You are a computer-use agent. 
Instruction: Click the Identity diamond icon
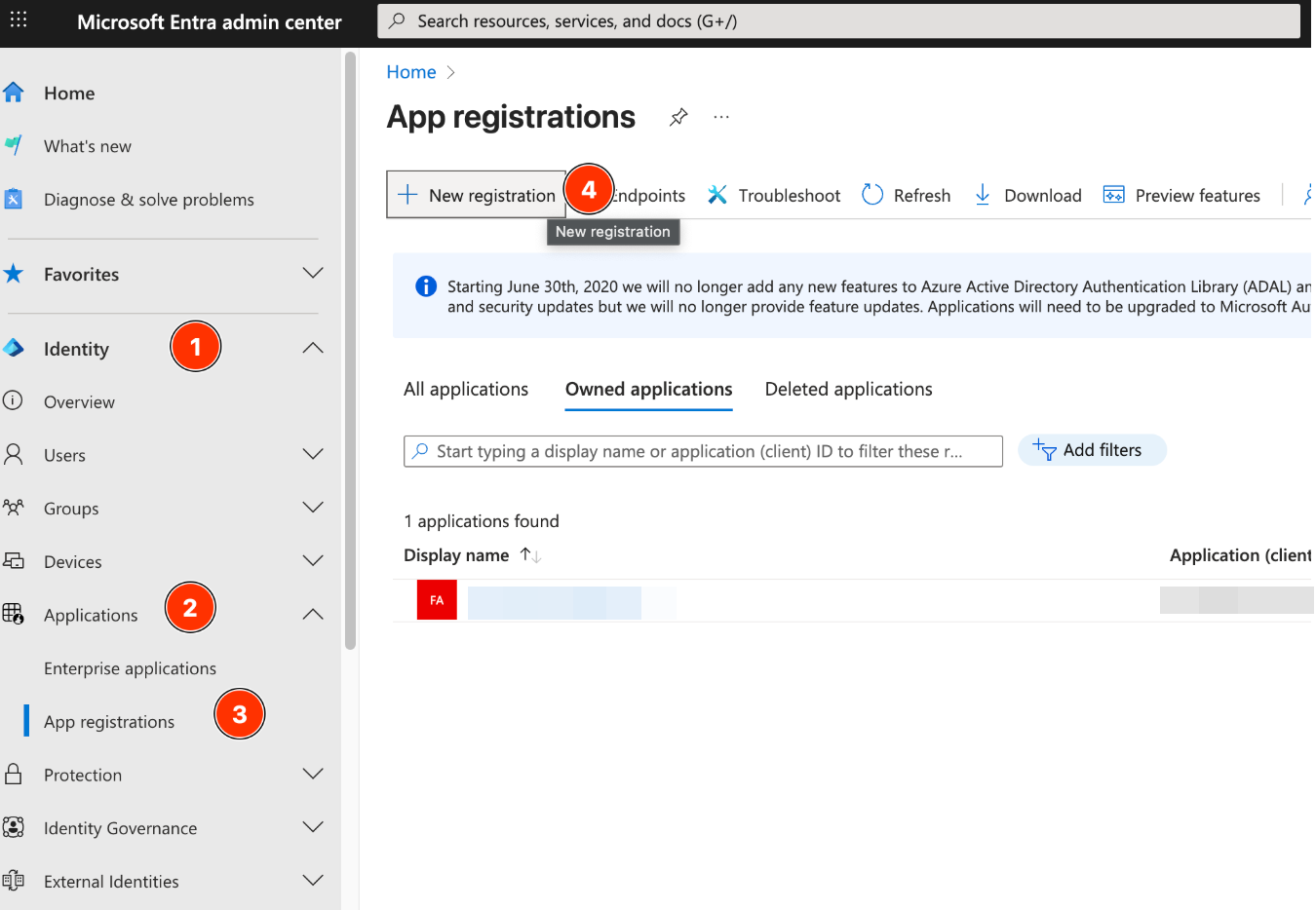point(14,348)
